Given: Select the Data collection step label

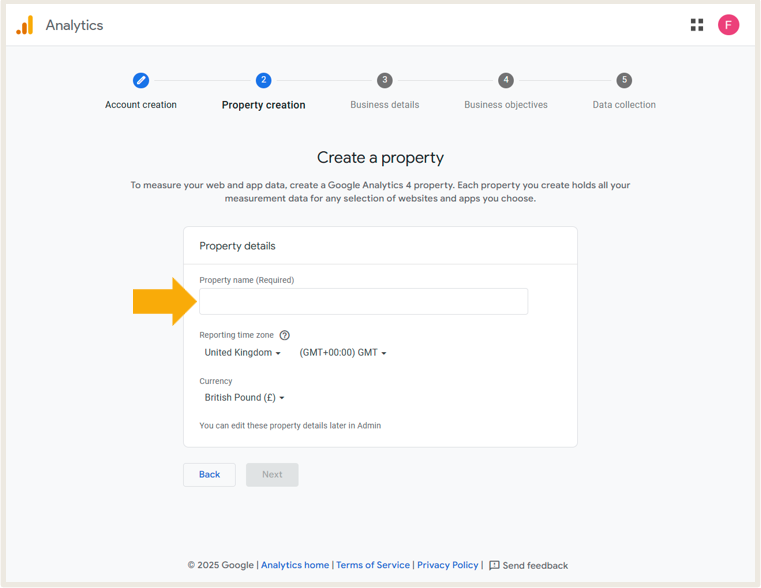Looking at the screenshot, I should click(x=624, y=105).
